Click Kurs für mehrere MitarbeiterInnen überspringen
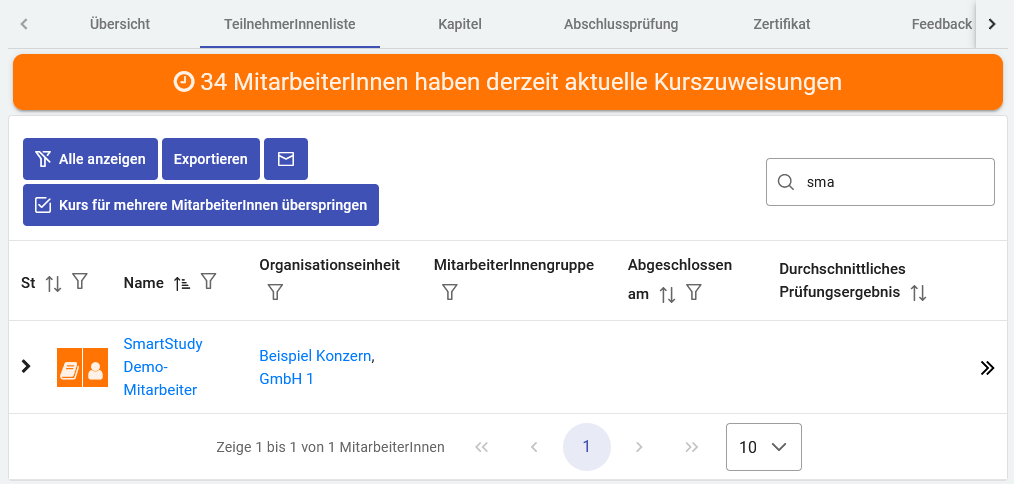1014x484 pixels. (201, 205)
